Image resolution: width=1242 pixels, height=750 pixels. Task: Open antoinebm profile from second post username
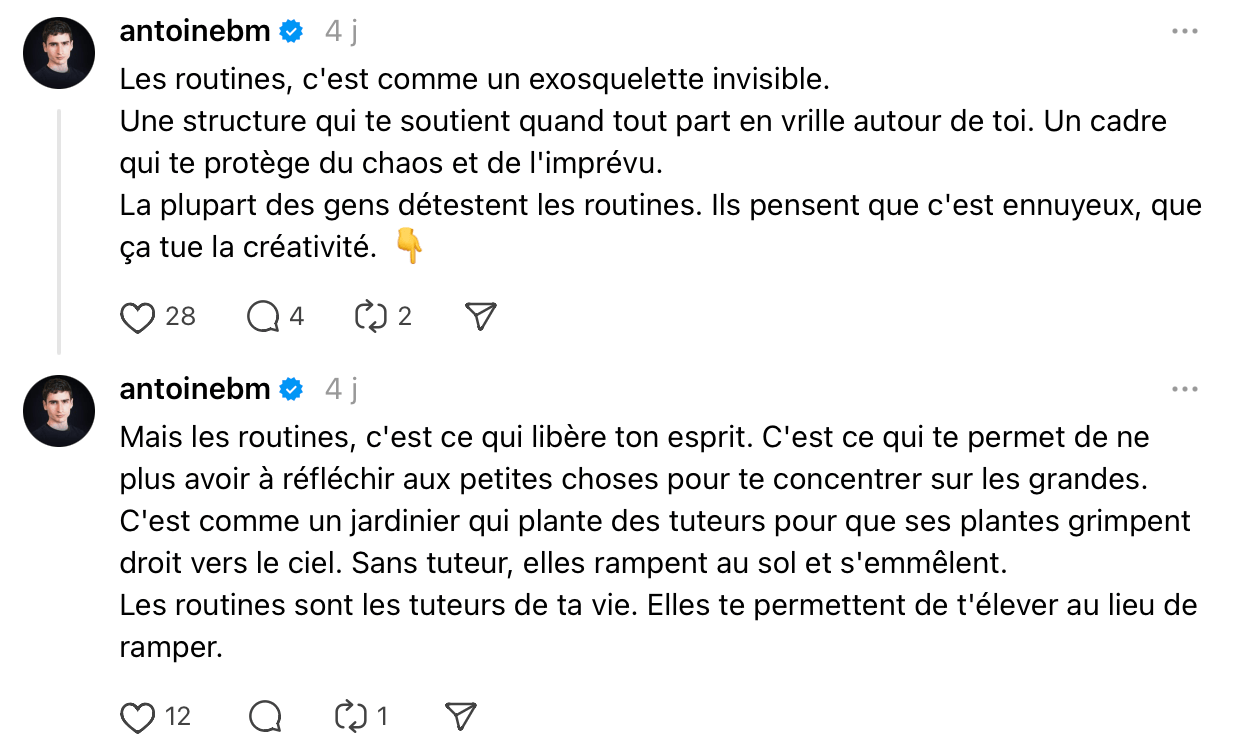(x=195, y=389)
